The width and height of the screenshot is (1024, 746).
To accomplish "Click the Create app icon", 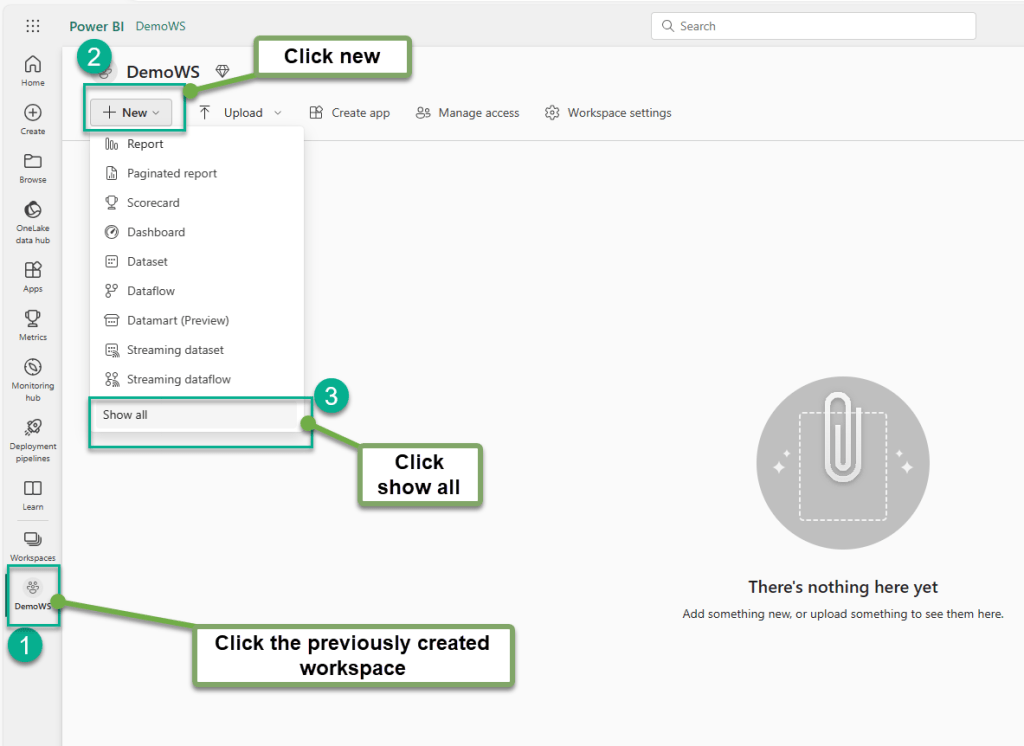I will (316, 112).
